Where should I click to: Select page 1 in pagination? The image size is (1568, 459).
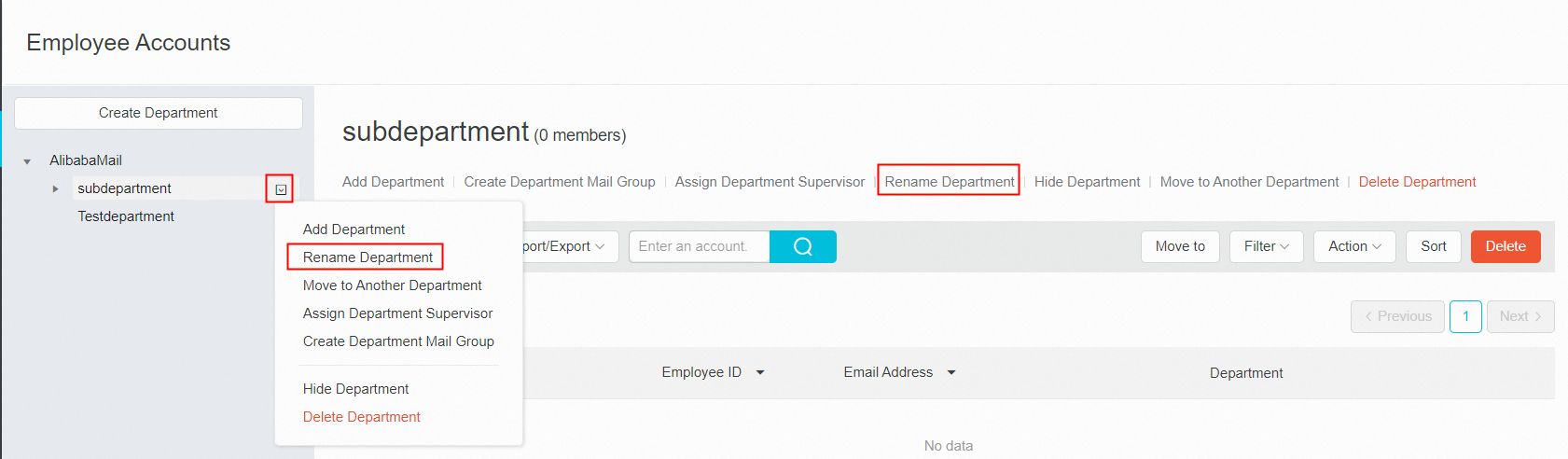pyautogui.click(x=1465, y=316)
